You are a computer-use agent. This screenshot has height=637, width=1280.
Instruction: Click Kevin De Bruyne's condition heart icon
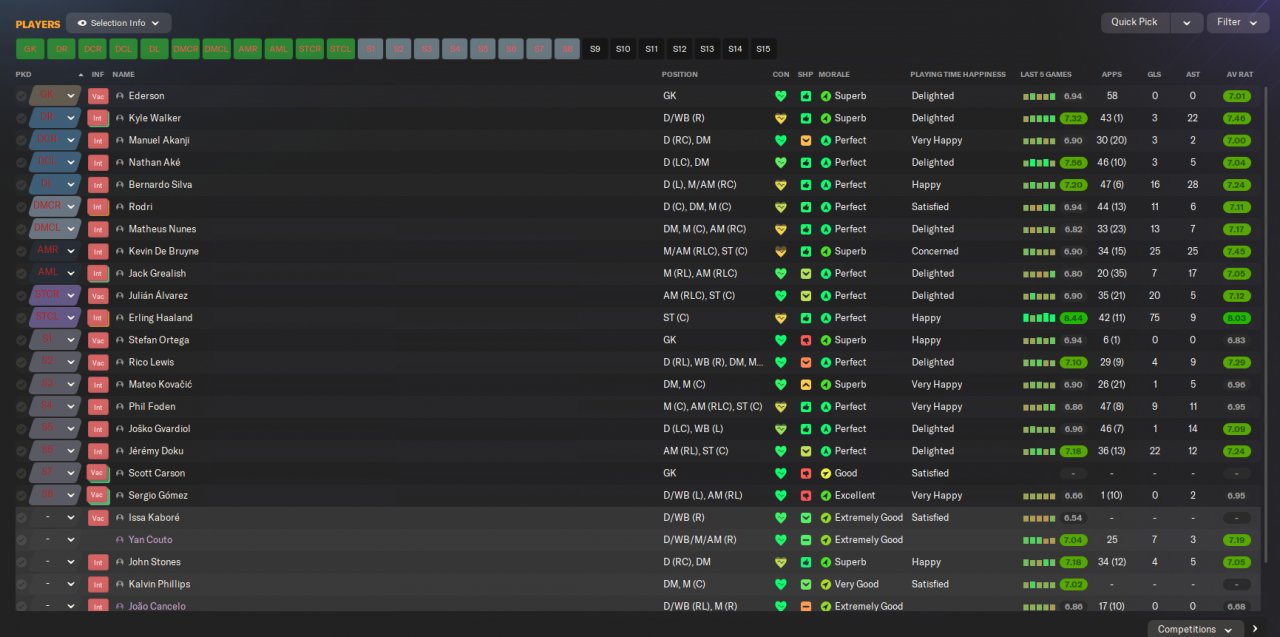pyautogui.click(x=780, y=251)
